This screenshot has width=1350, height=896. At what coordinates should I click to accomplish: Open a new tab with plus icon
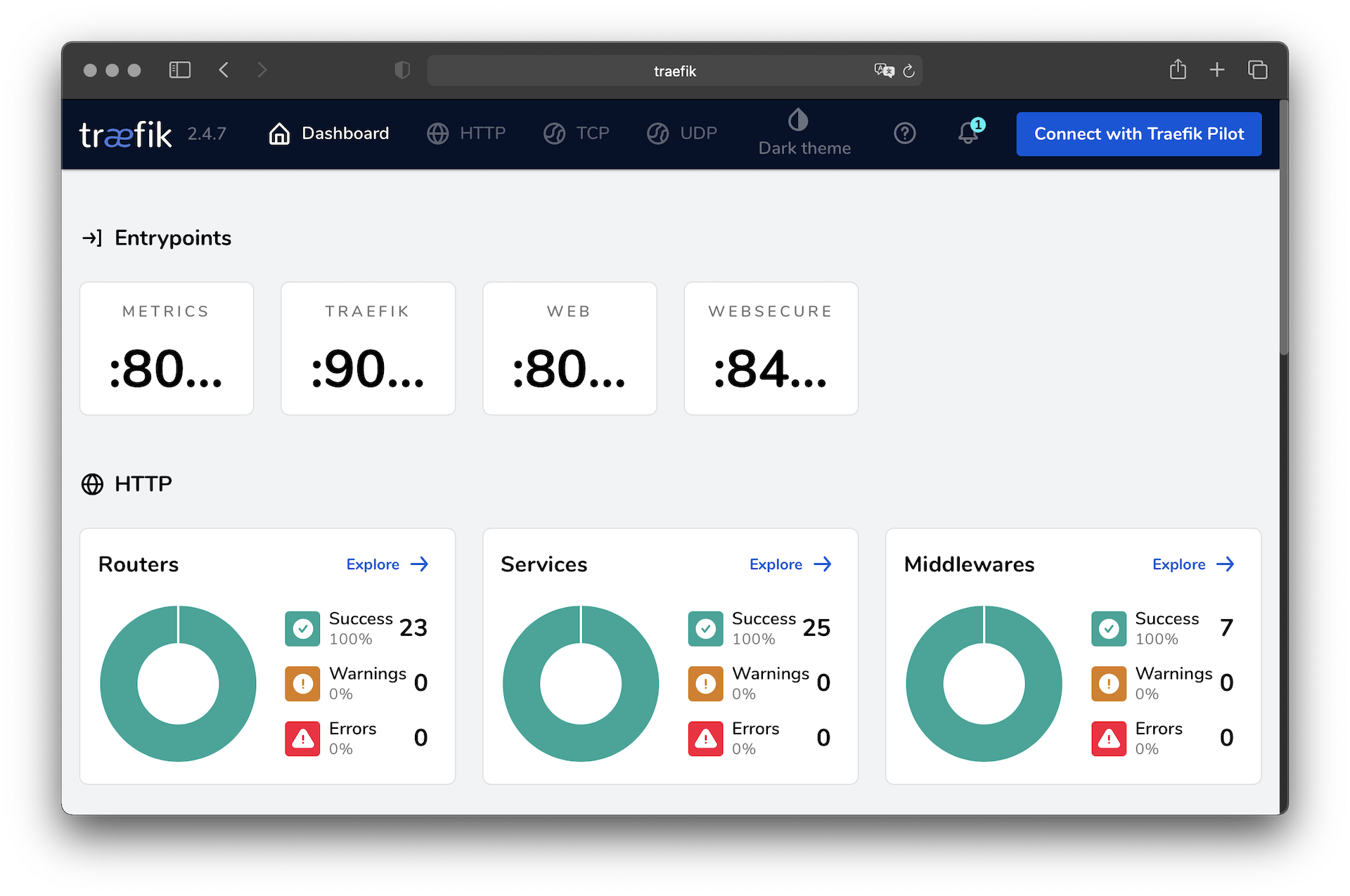click(1217, 70)
